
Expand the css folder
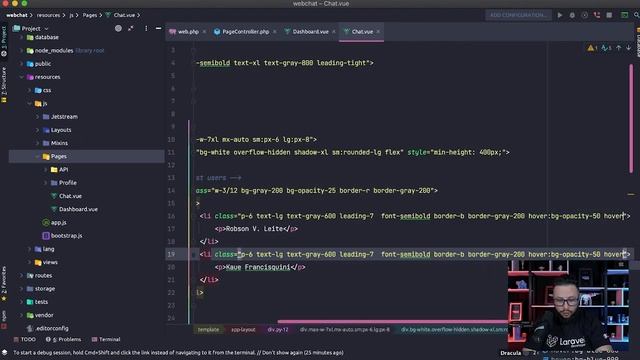pos(29,90)
